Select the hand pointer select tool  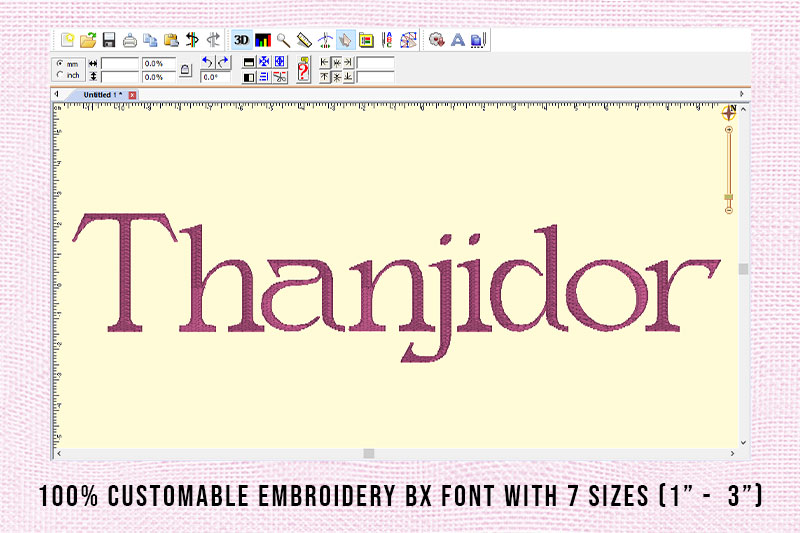point(345,40)
